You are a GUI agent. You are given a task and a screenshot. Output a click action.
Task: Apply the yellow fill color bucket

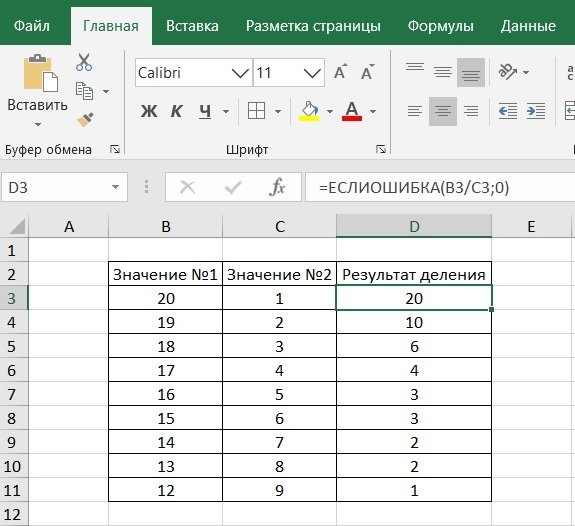click(309, 111)
